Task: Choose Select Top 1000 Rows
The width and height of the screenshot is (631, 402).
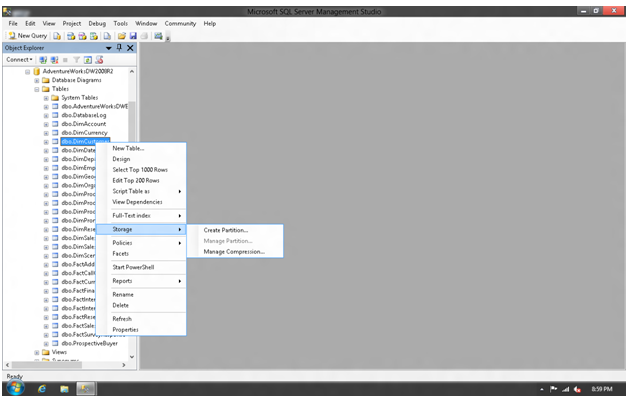Action: pos(141,170)
